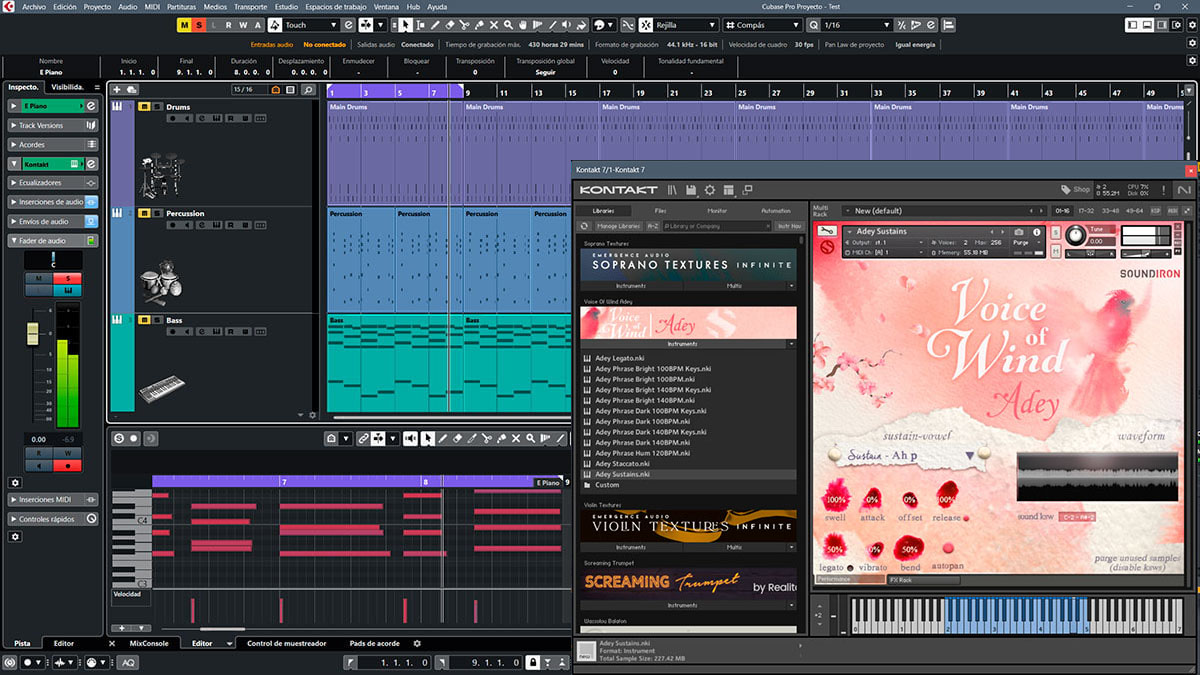Refresh Kontakt libraries list icon
The height and width of the screenshot is (675, 1200).
[x=585, y=226]
